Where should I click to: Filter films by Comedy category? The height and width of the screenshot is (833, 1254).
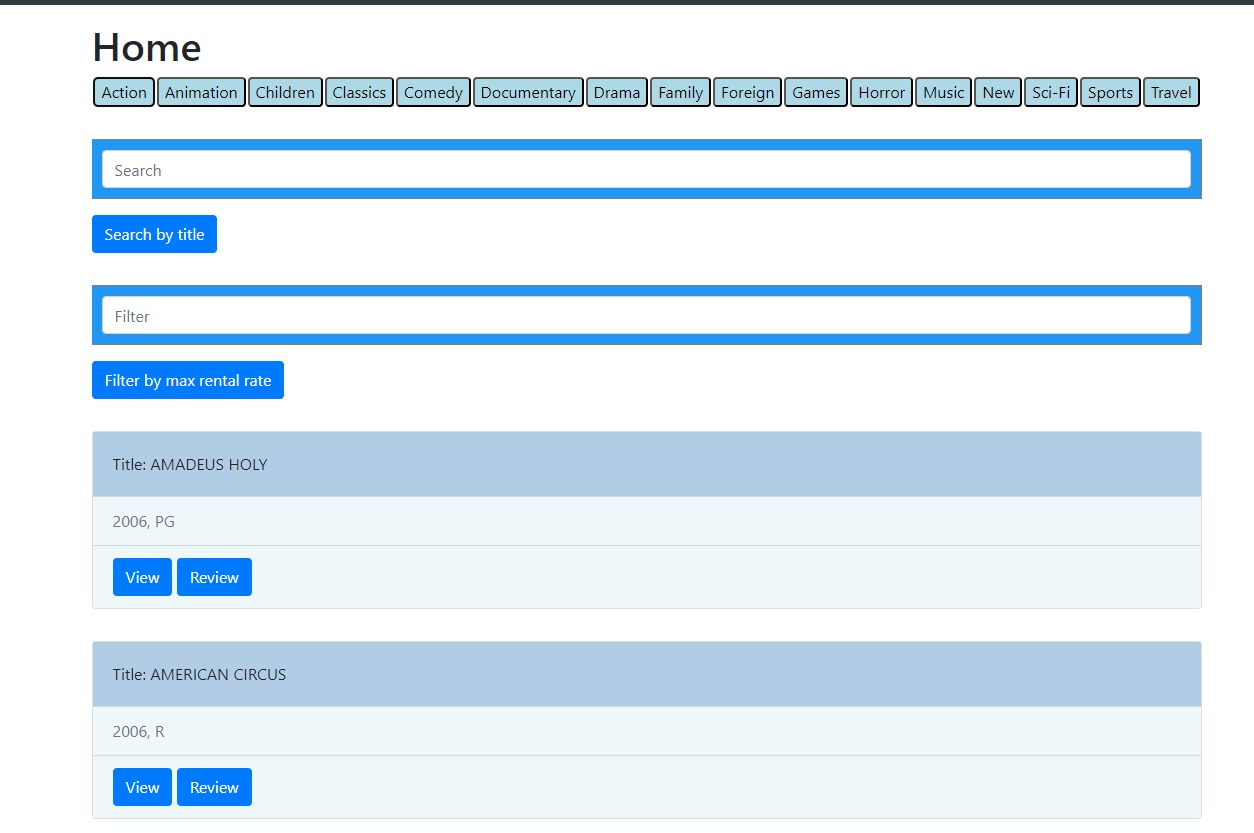(433, 92)
